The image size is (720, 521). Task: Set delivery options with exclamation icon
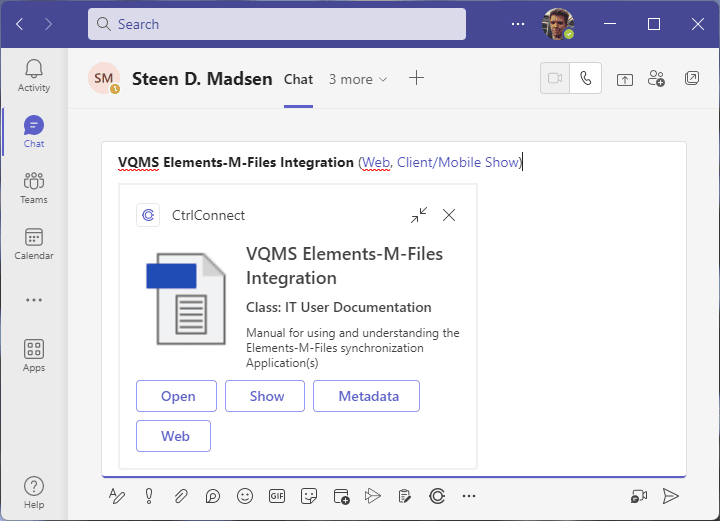pyautogui.click(x=149, y=496)
